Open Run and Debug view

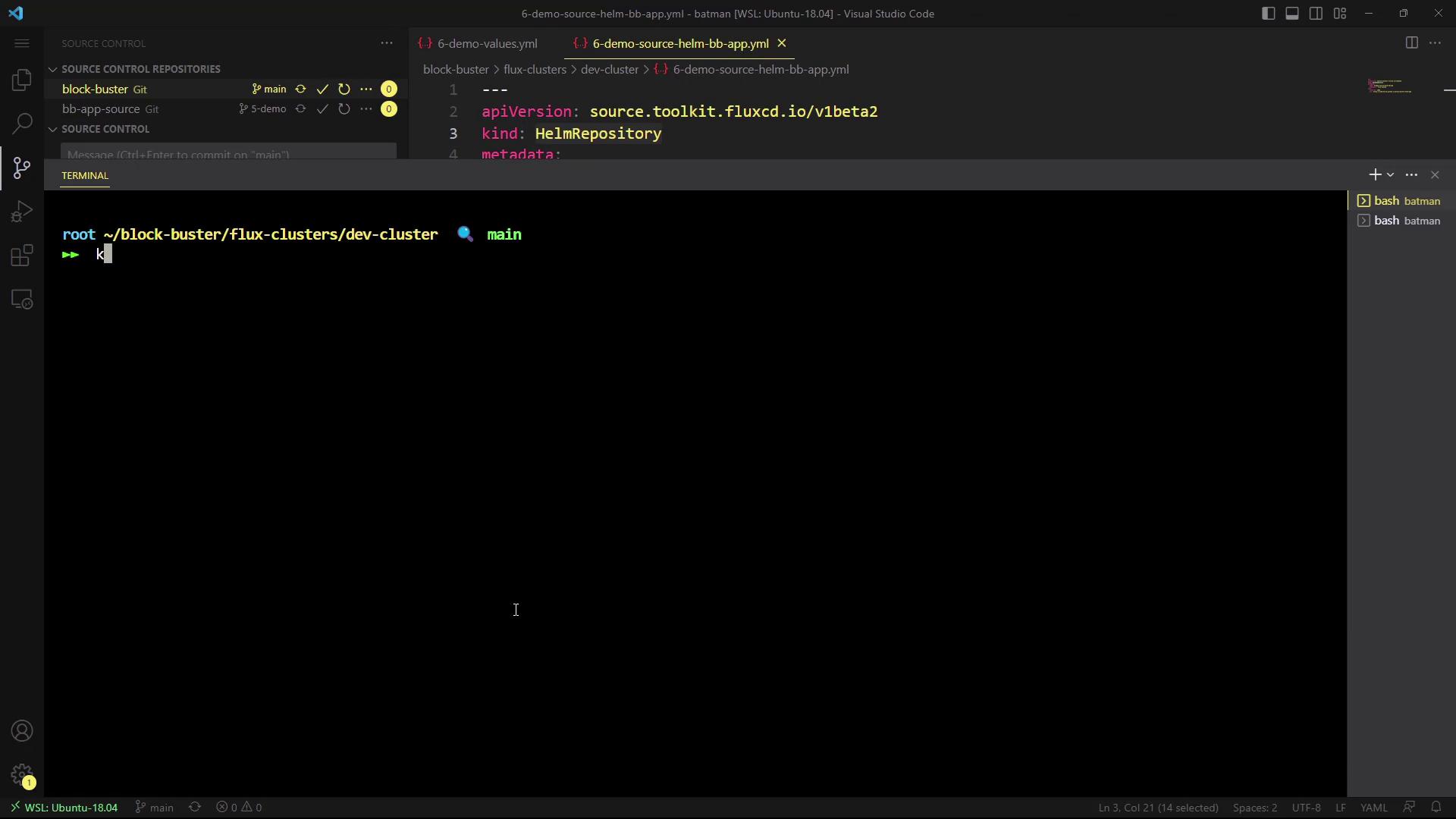click(x=22, y=211)
